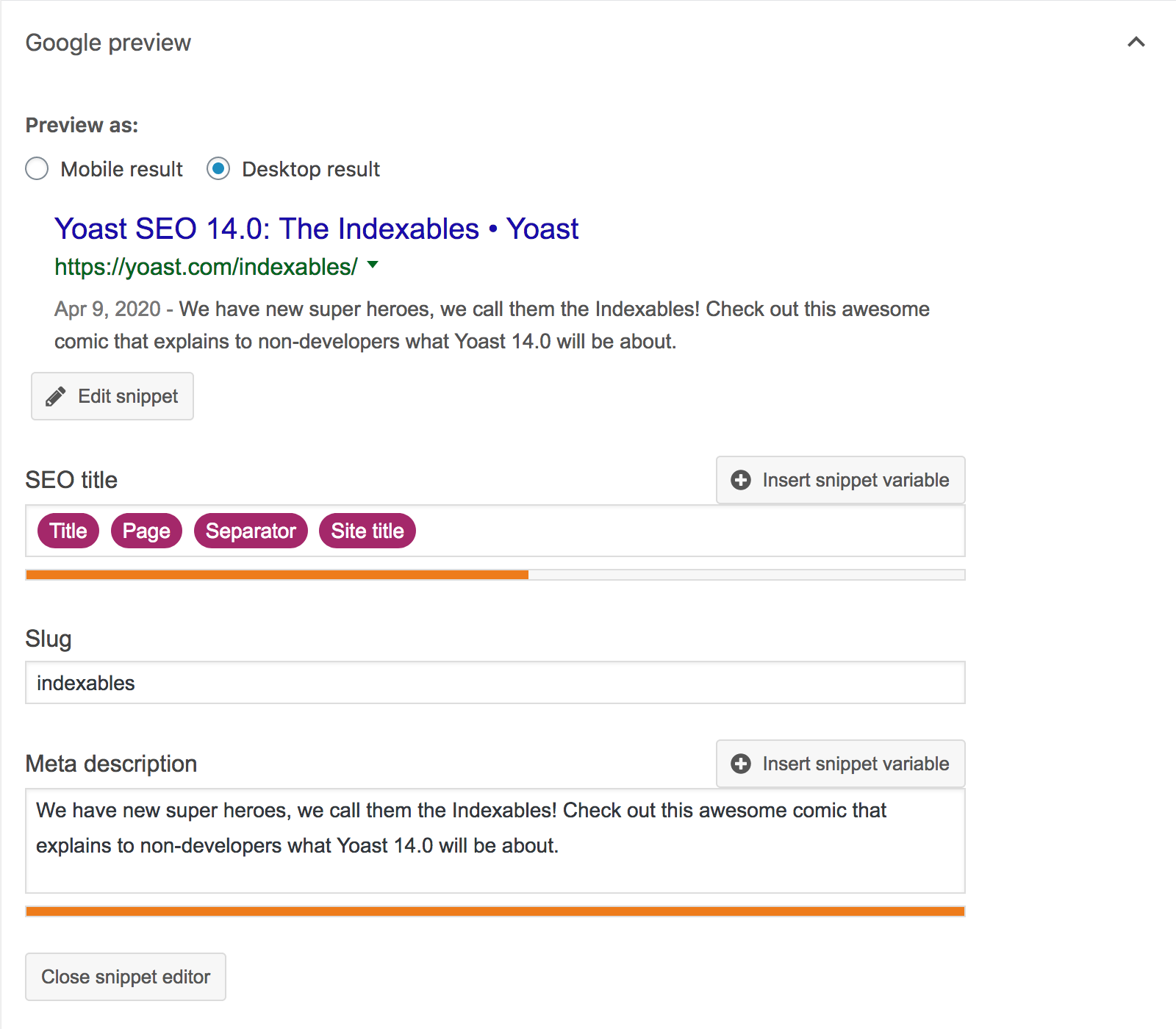Click the yoast.com/indexables URL in preview
Viewport: 1176px width, 1029px height.
(x=206, y=267)
